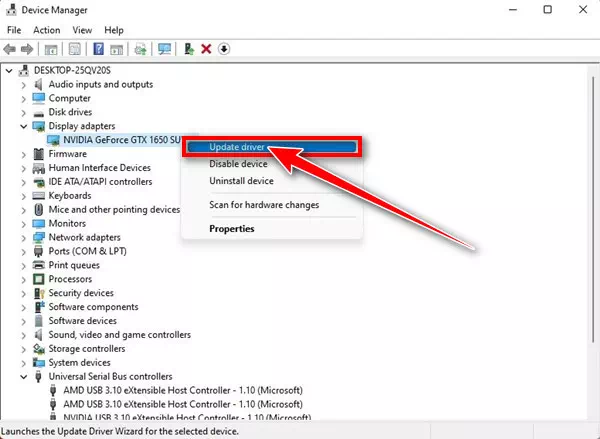Open the View menu

pyautogui.click(x=81, y=30)
